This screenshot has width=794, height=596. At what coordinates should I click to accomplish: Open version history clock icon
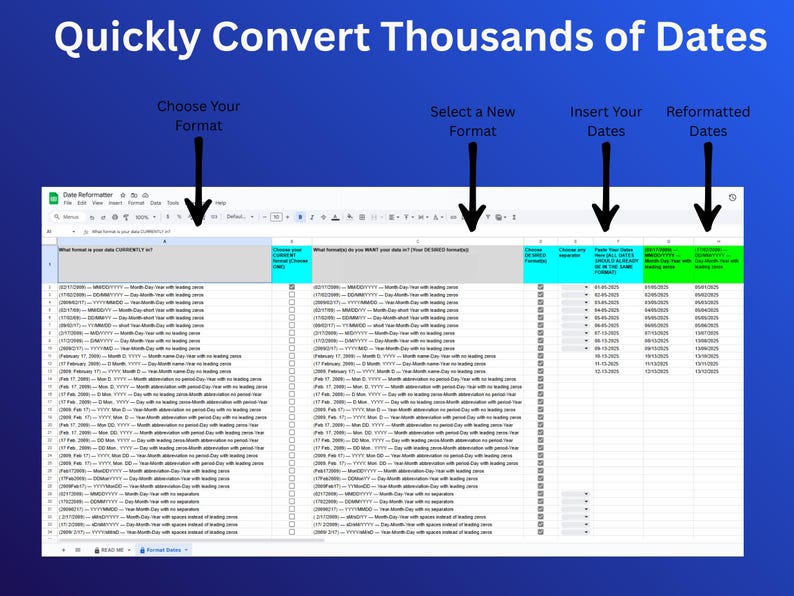point(732,197)
